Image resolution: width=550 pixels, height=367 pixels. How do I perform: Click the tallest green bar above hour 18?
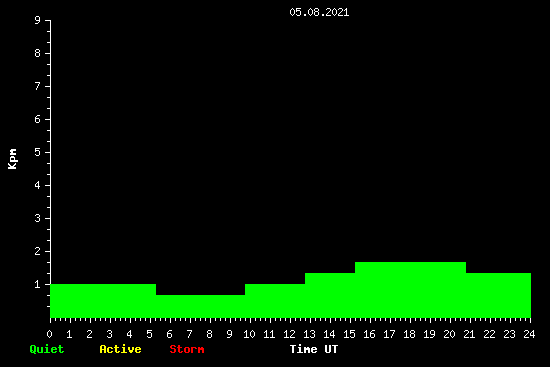pyautogui.click(x=410, y=290)
